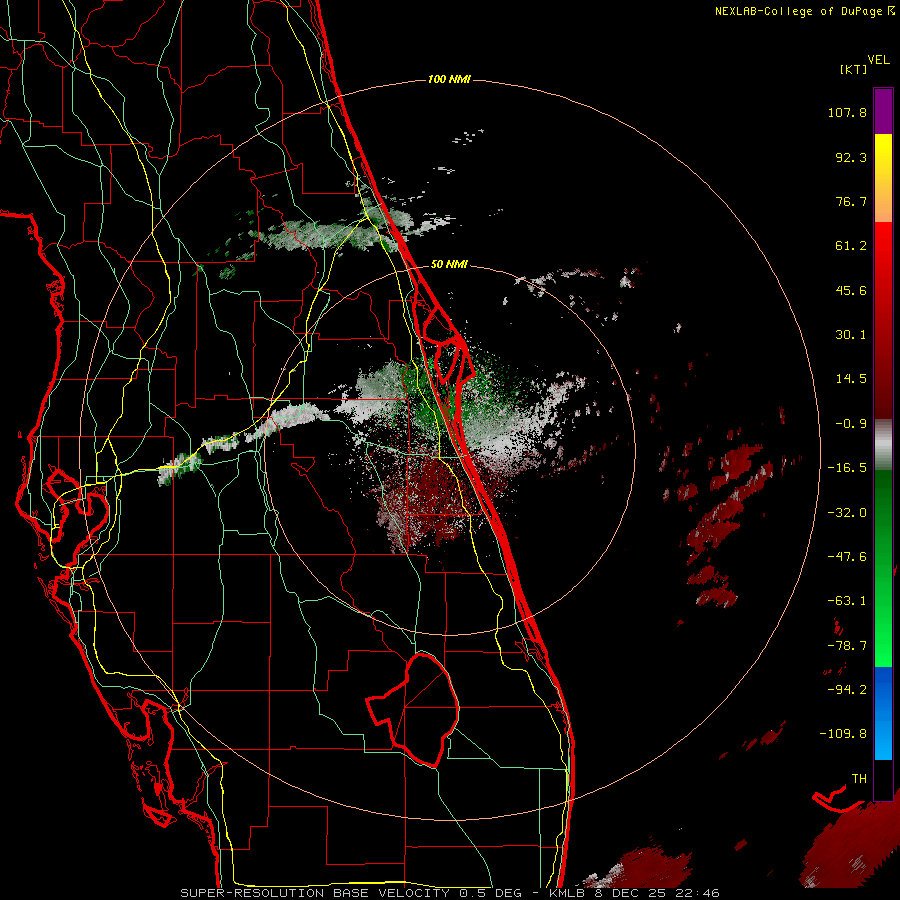Viewport: 900px width, 900px height.
Task: Click the -63.1 velocity scale value
Action: pos(847,601)
